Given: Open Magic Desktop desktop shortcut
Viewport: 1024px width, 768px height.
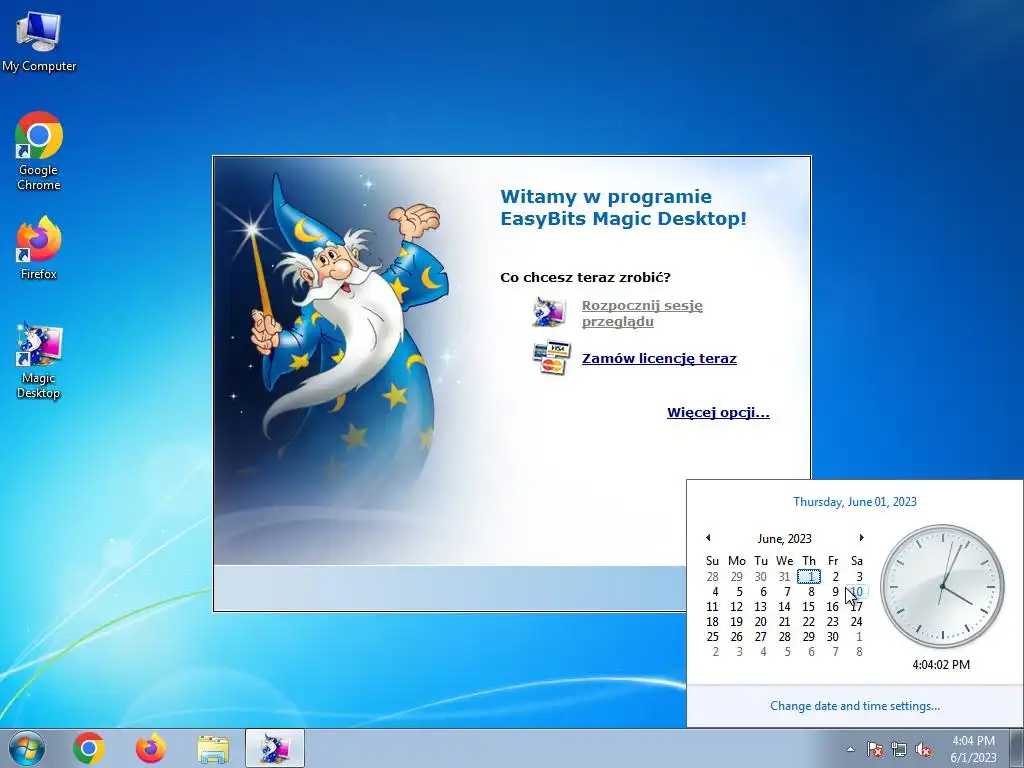Looking at the screenshot, I should (39, 360).
